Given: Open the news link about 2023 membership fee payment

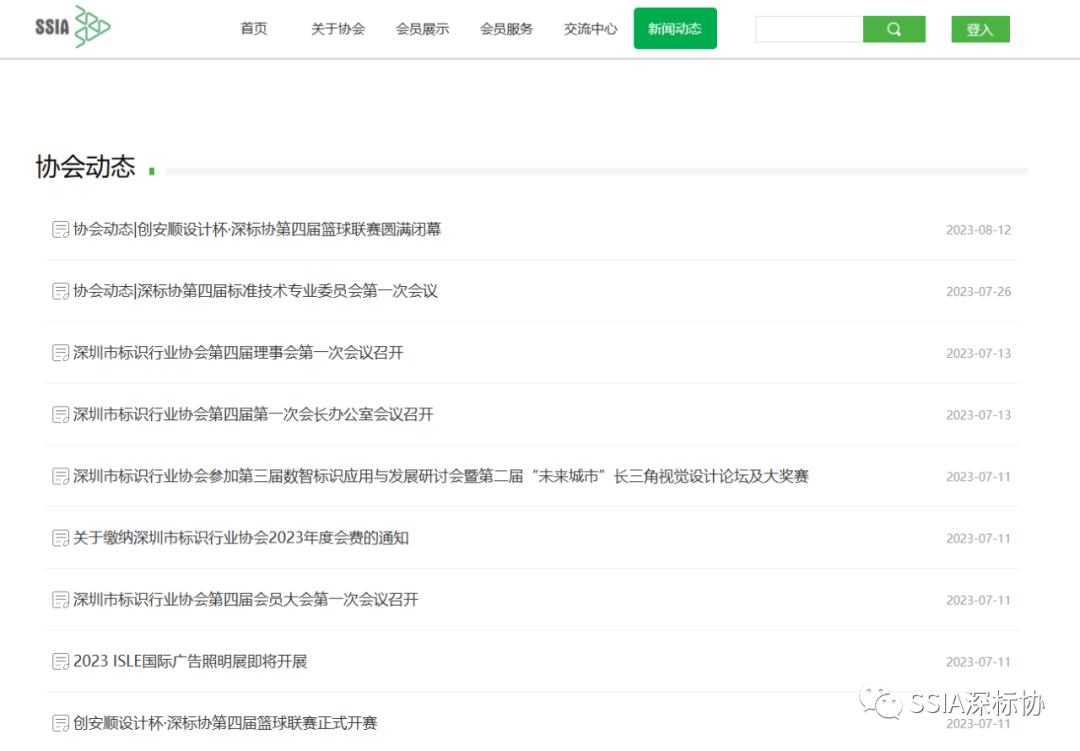Looking at the screenshot, I should pos(242,538).
